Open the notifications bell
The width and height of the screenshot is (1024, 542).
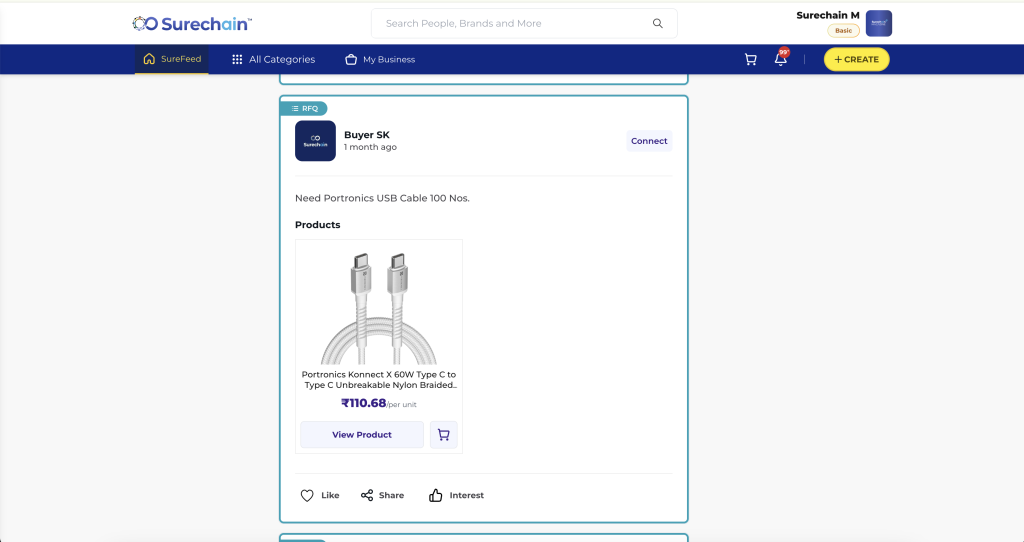point(780,59)
